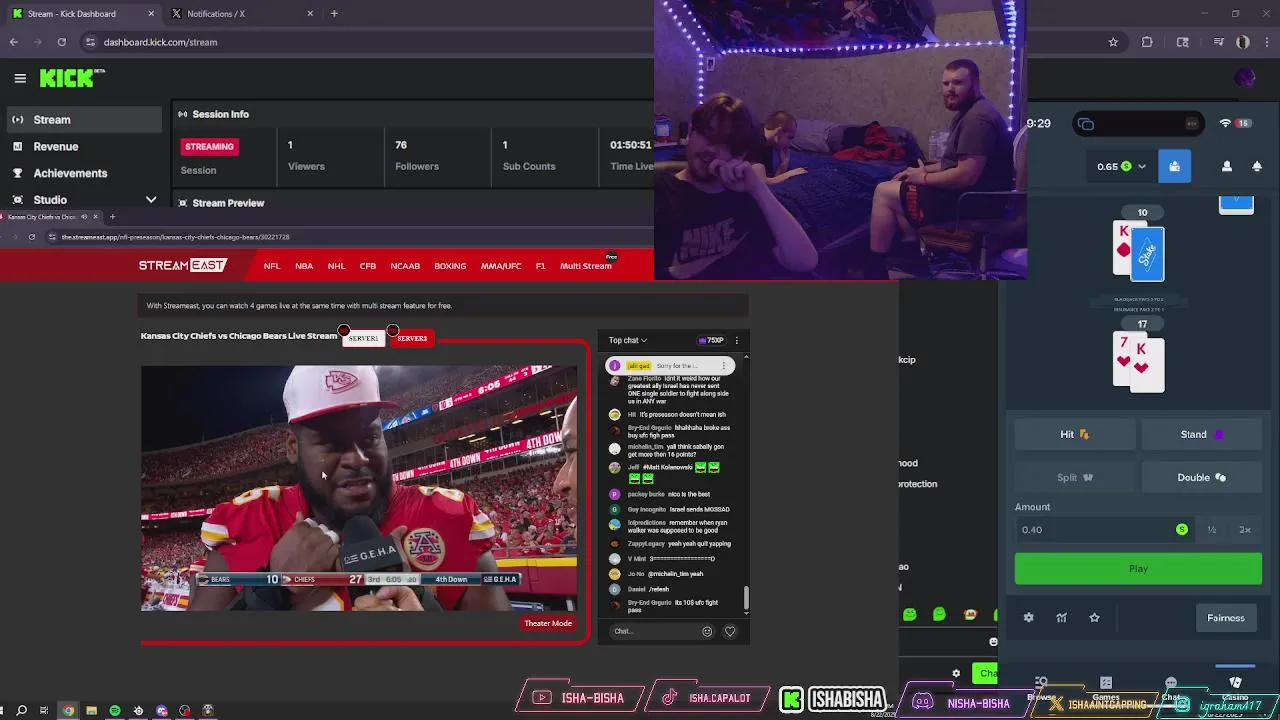The image size is (1280, 720).
Task: Open Multi Stream on StreamEast
Action: tap(586, 266)
